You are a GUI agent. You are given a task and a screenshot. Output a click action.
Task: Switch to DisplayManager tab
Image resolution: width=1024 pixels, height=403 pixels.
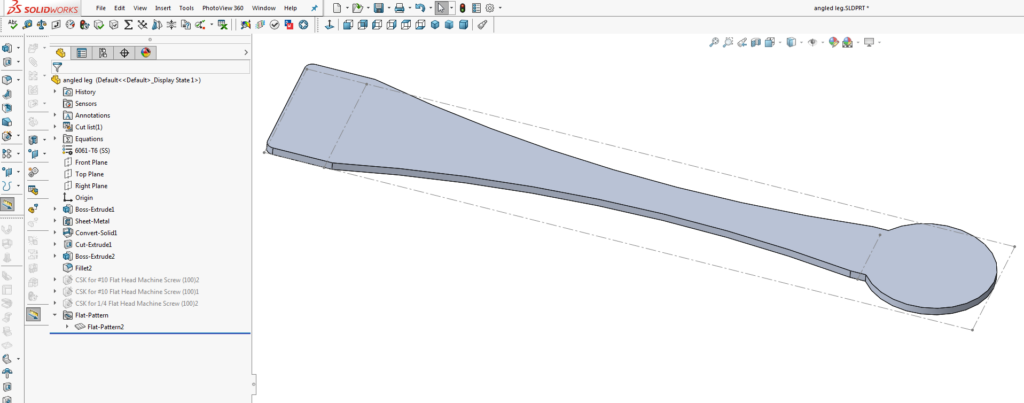[146, 53]
